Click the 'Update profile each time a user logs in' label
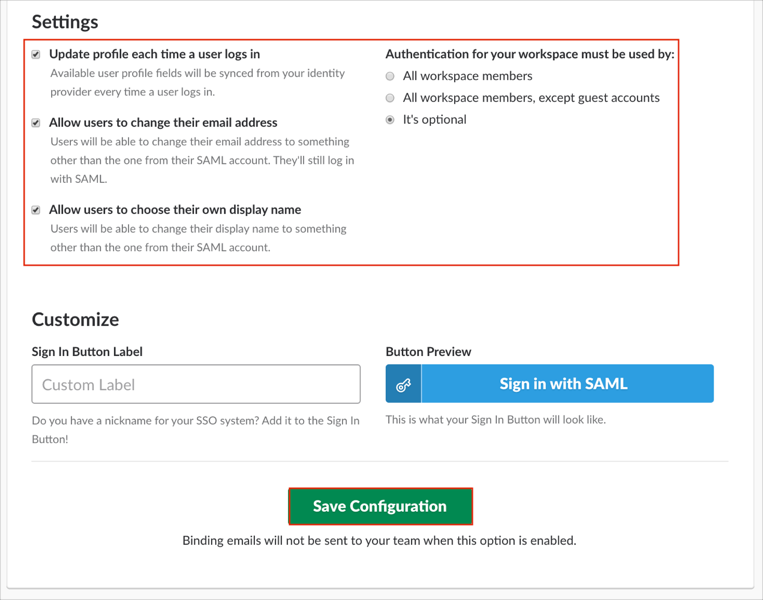 (154, 54)
